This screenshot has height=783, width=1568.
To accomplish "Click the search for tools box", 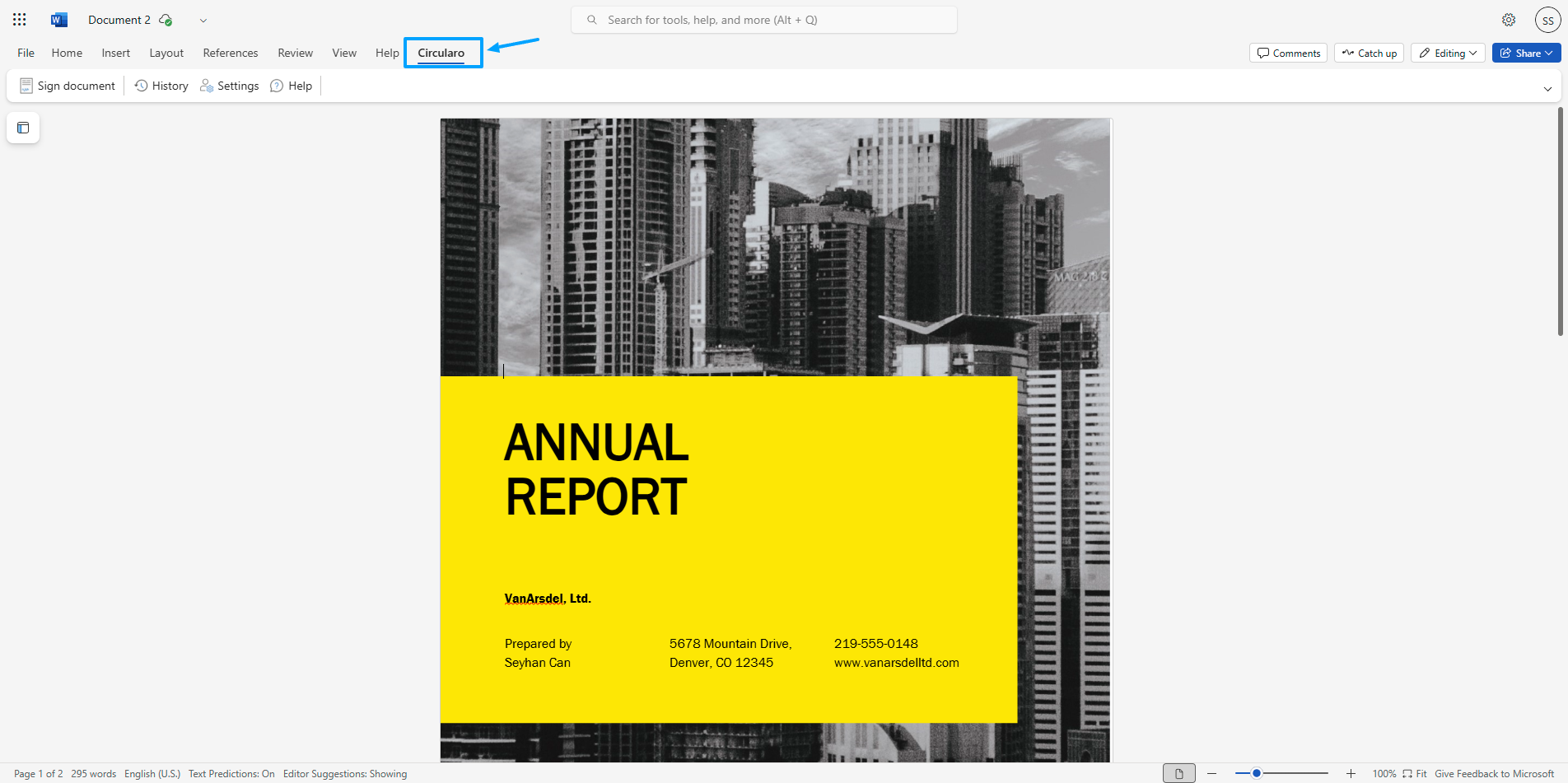I will coord(764,20).
